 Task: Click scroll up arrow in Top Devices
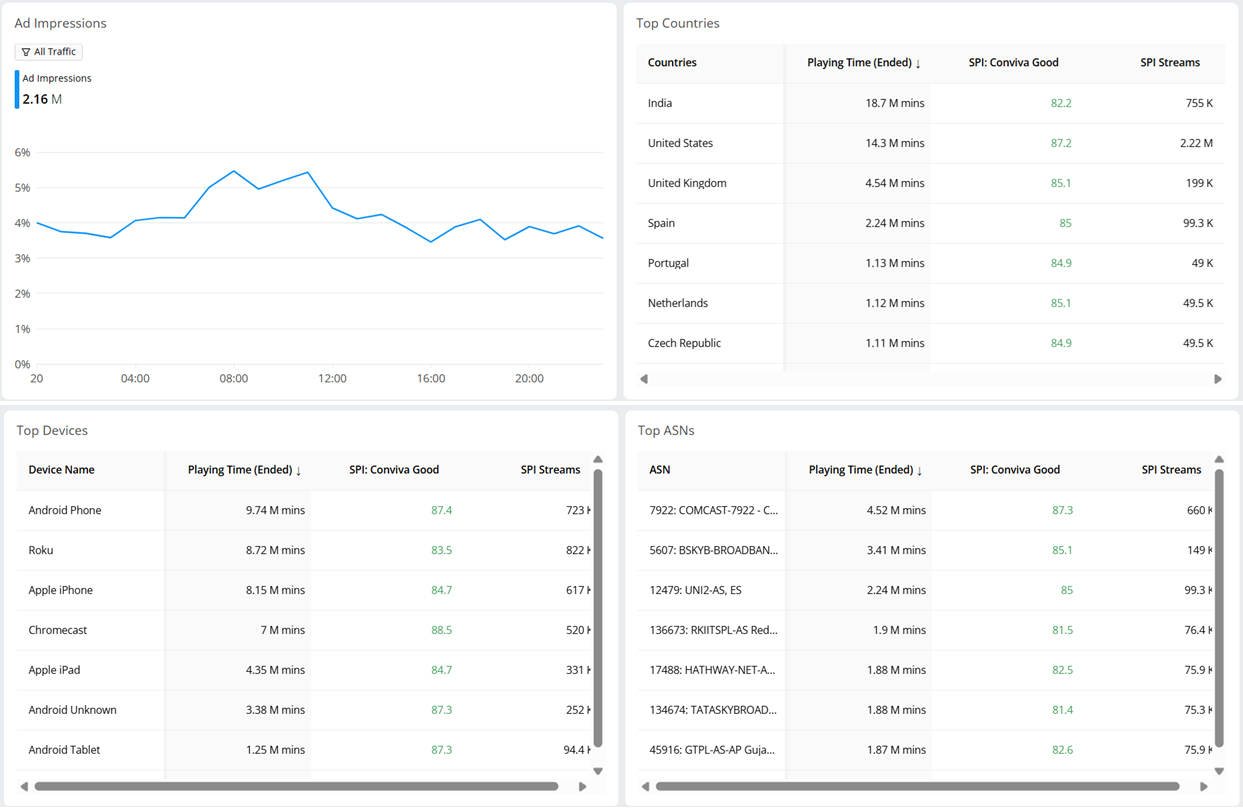[598, 460]
